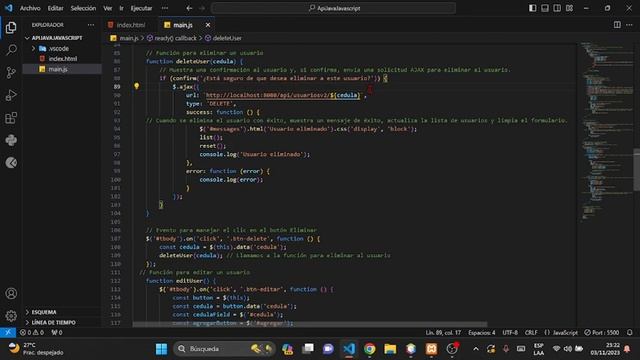Open Archivo menu
Screen dimensions: 640x360
click(x=30, y=8)
